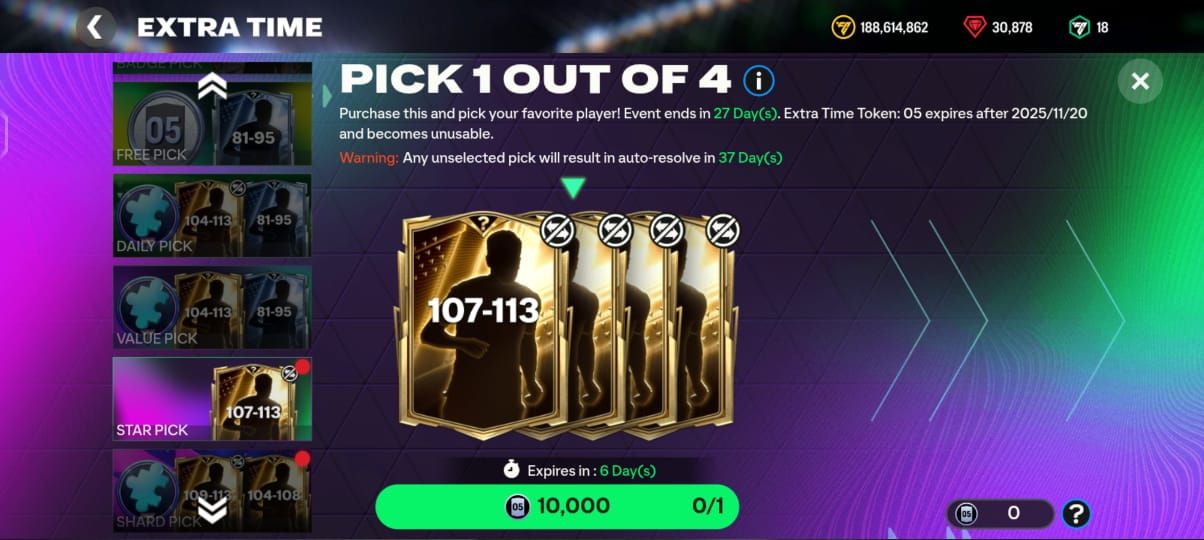The image size is (1204, 540).
Task: Tap the untradeable icon on the last card
Action: (722, 230)
